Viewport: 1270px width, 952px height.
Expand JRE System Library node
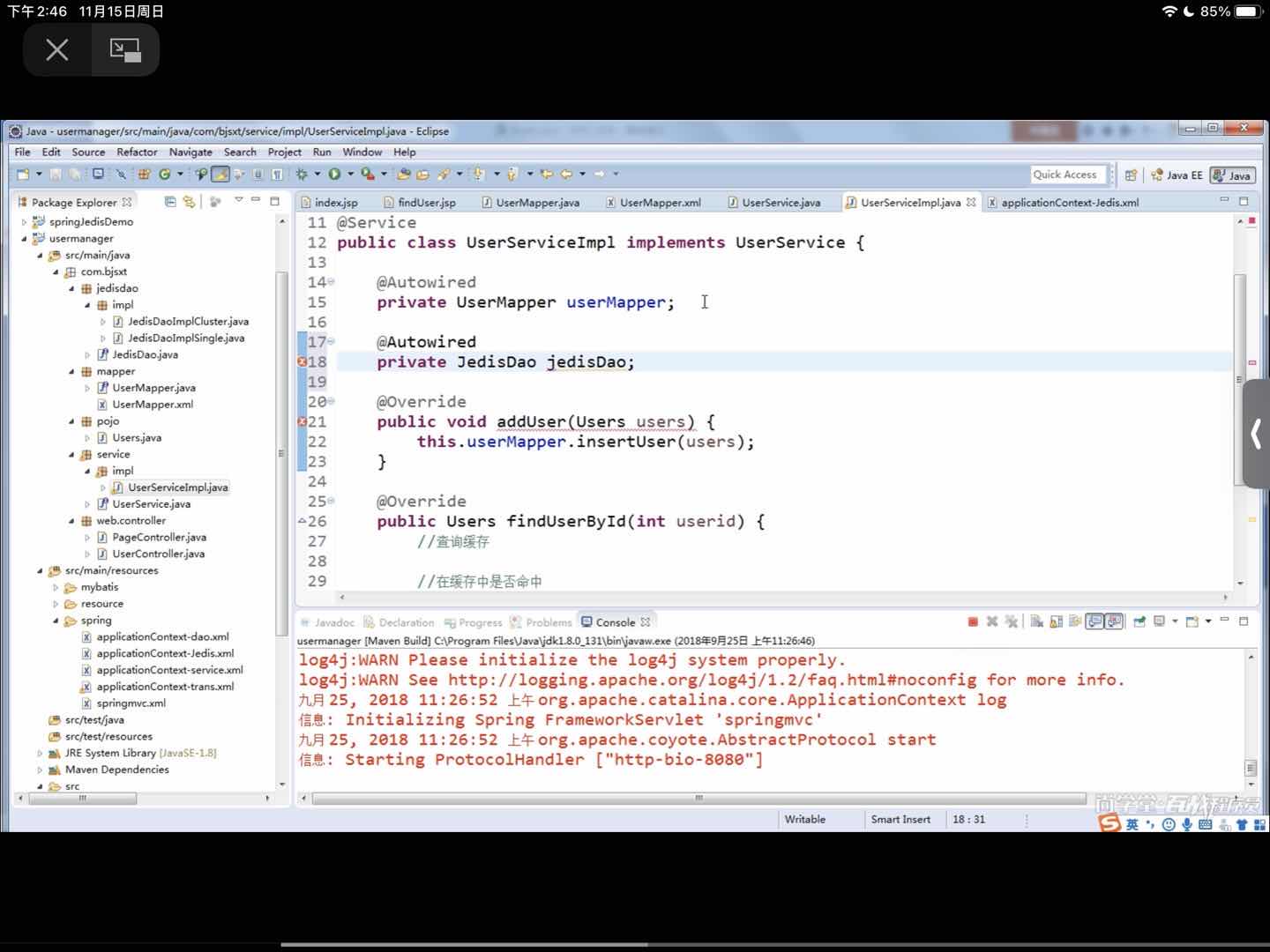click(40, 753)
